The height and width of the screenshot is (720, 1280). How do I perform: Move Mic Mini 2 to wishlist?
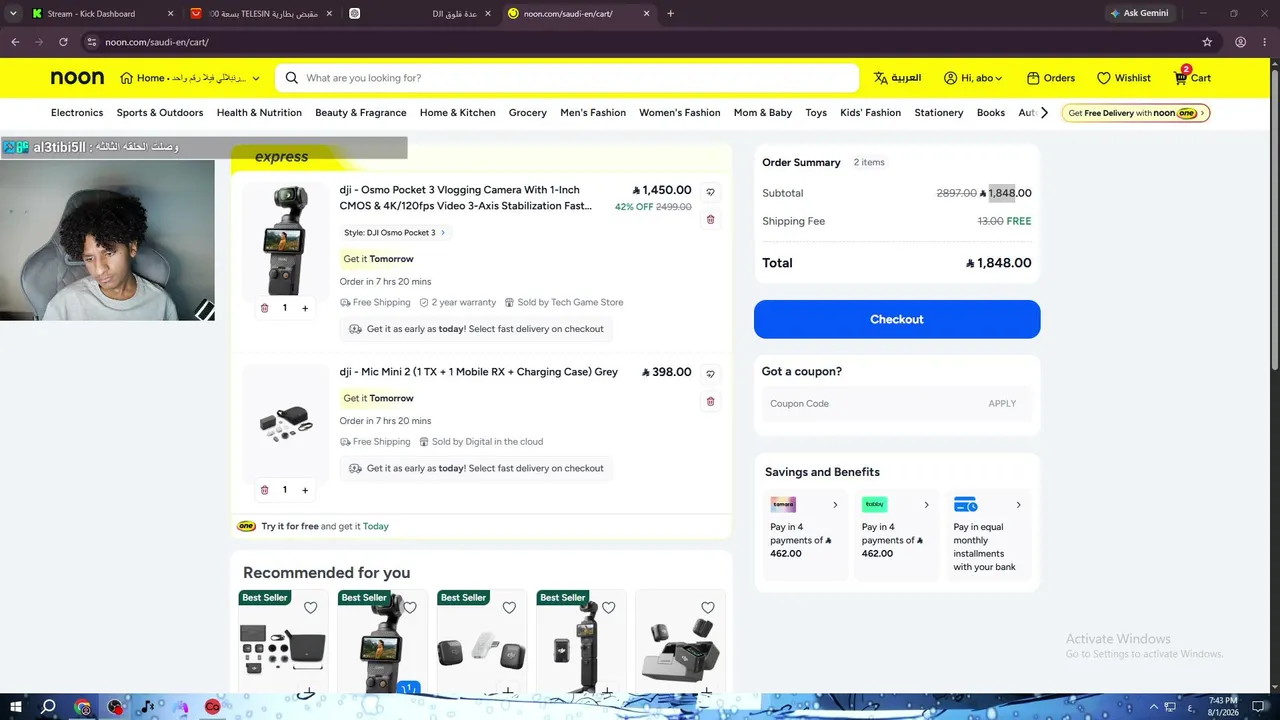(x=711, y=374)
